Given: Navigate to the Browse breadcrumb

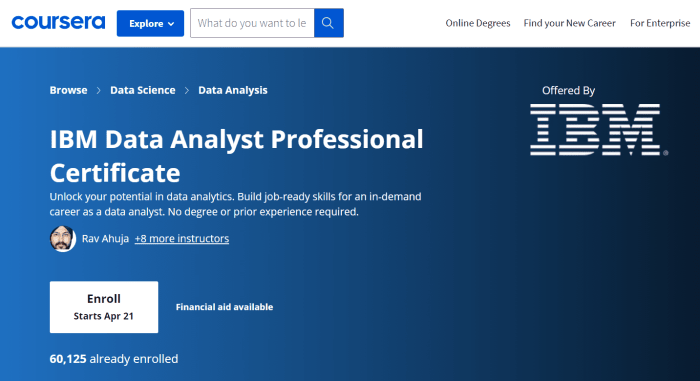Looking at the screenshot, I should click(x=68, y=90).
